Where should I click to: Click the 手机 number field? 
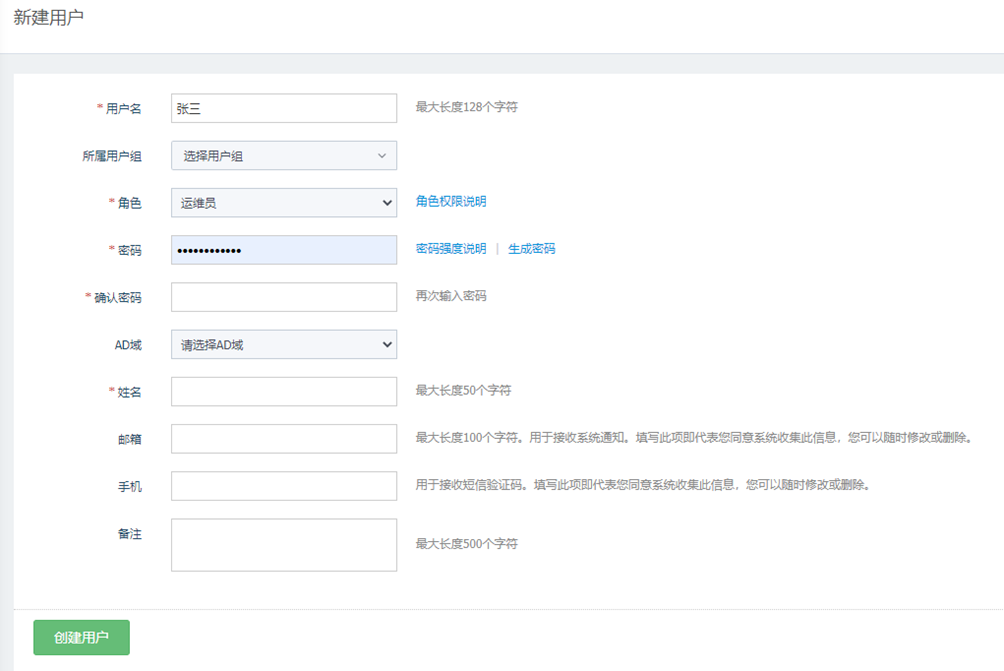pos(284,486)
